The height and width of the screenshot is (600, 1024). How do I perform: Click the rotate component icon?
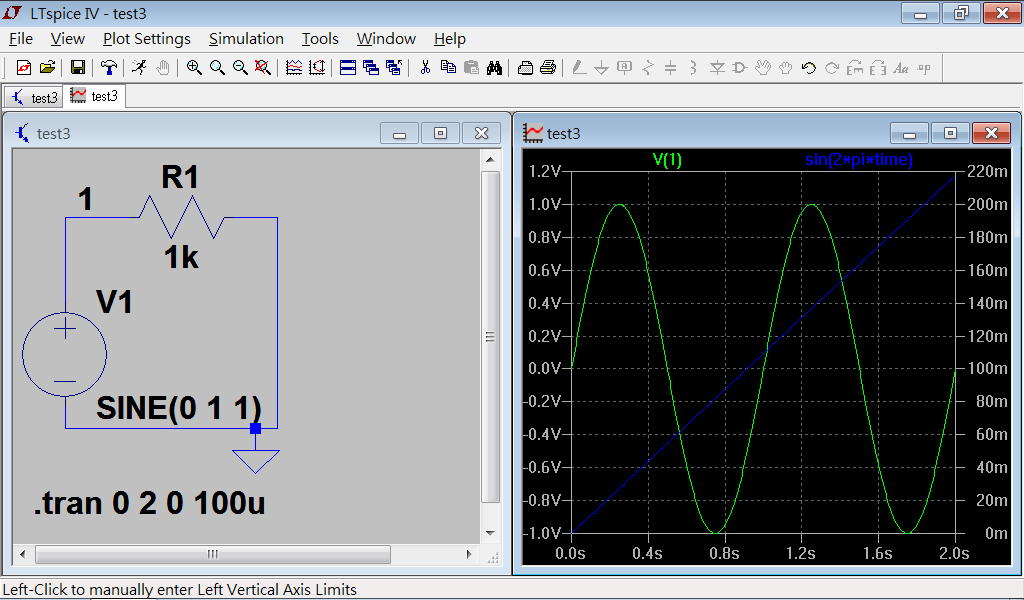point(855,67)
